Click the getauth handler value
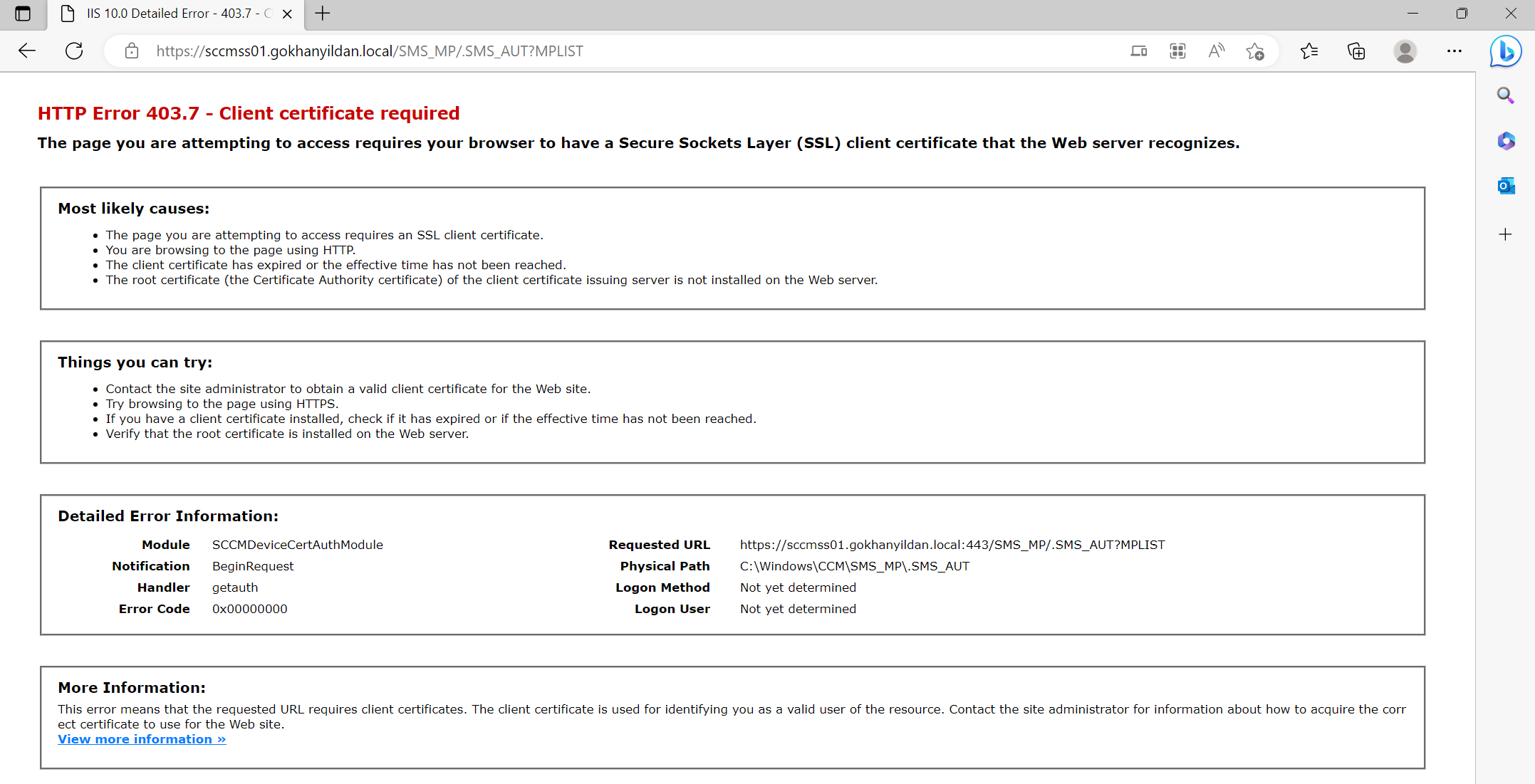 [x=235, y=587]
